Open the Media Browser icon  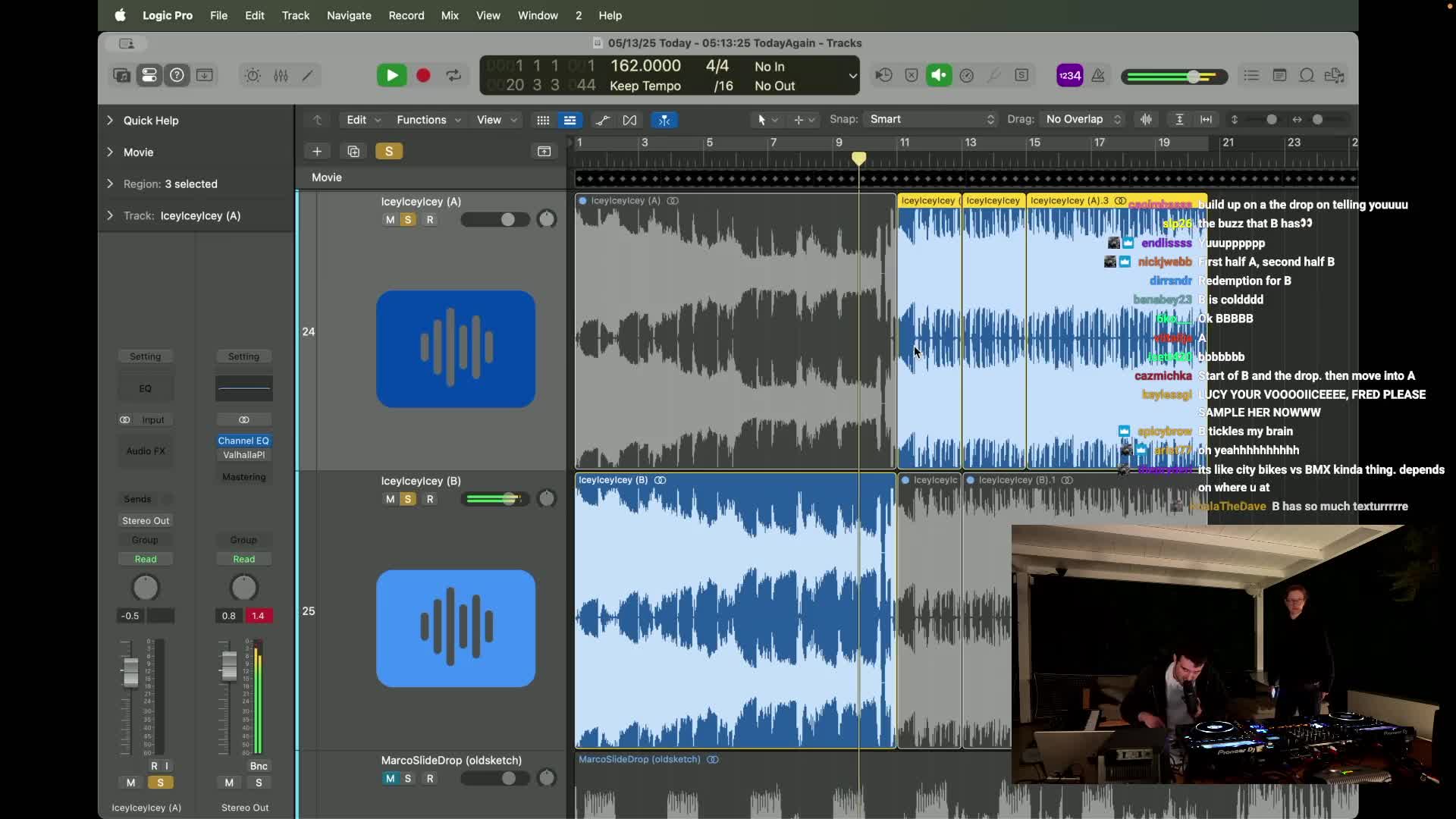(x=1335, y=75)
